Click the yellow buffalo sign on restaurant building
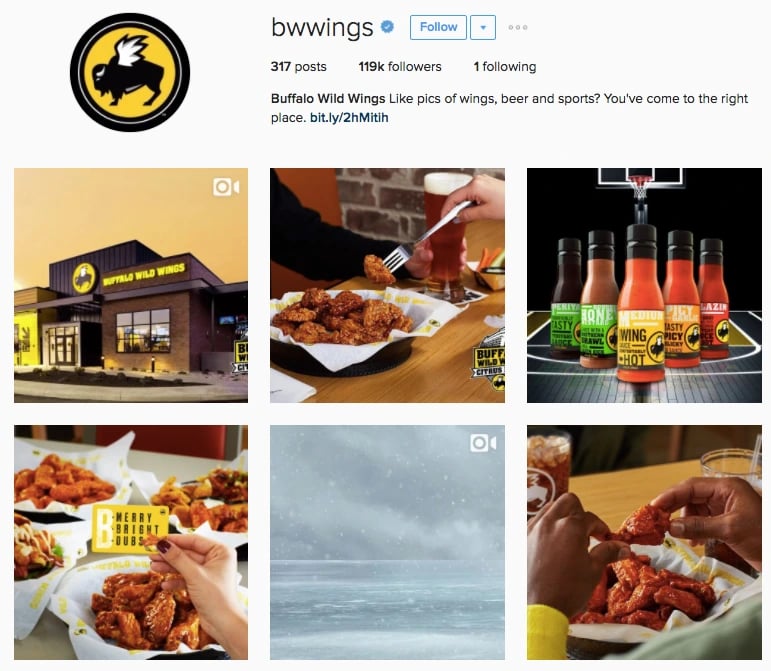Image resolution: width=771 pixels, height=671 pixels. tap(84, 278)
